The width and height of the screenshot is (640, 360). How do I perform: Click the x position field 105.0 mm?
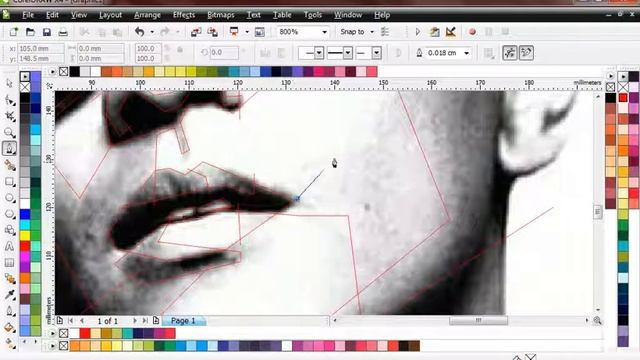pos(41,49)
